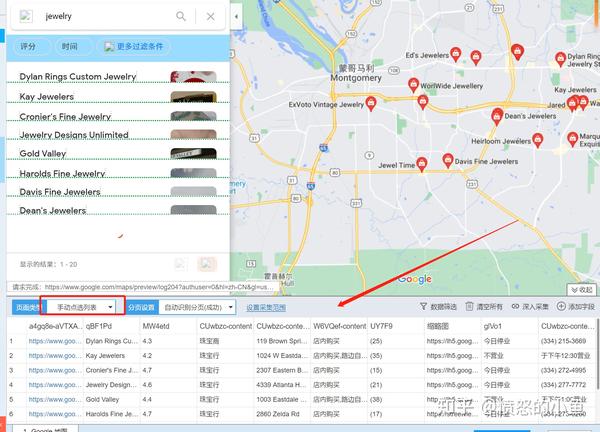This screenshot has height=432, width=600.
Task: Click the 收起 collapse button
Action: [582, 290]
